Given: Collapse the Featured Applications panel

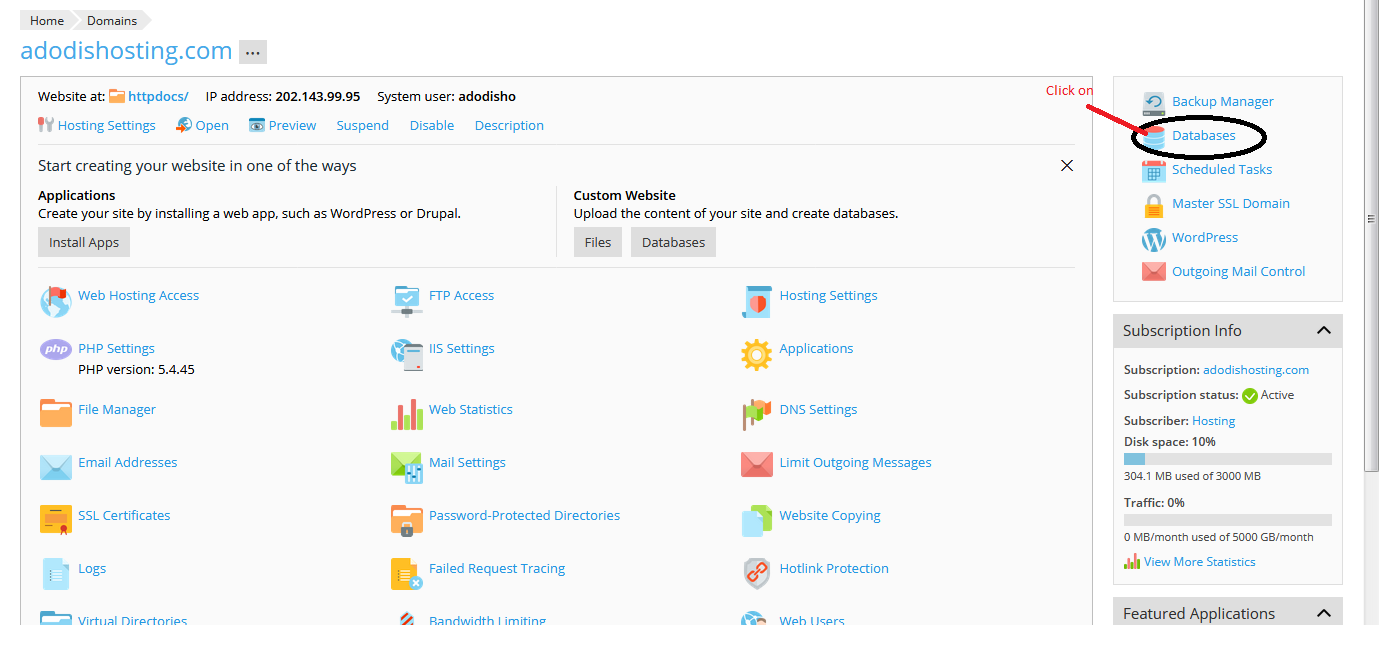Looking at the screenshot, I should [x=1323, y=613].
